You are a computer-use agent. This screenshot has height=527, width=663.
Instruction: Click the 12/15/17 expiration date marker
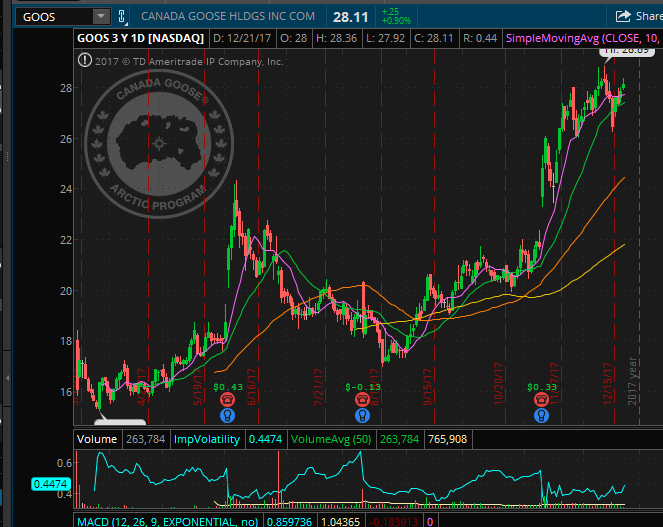click(x=607, y=383)
